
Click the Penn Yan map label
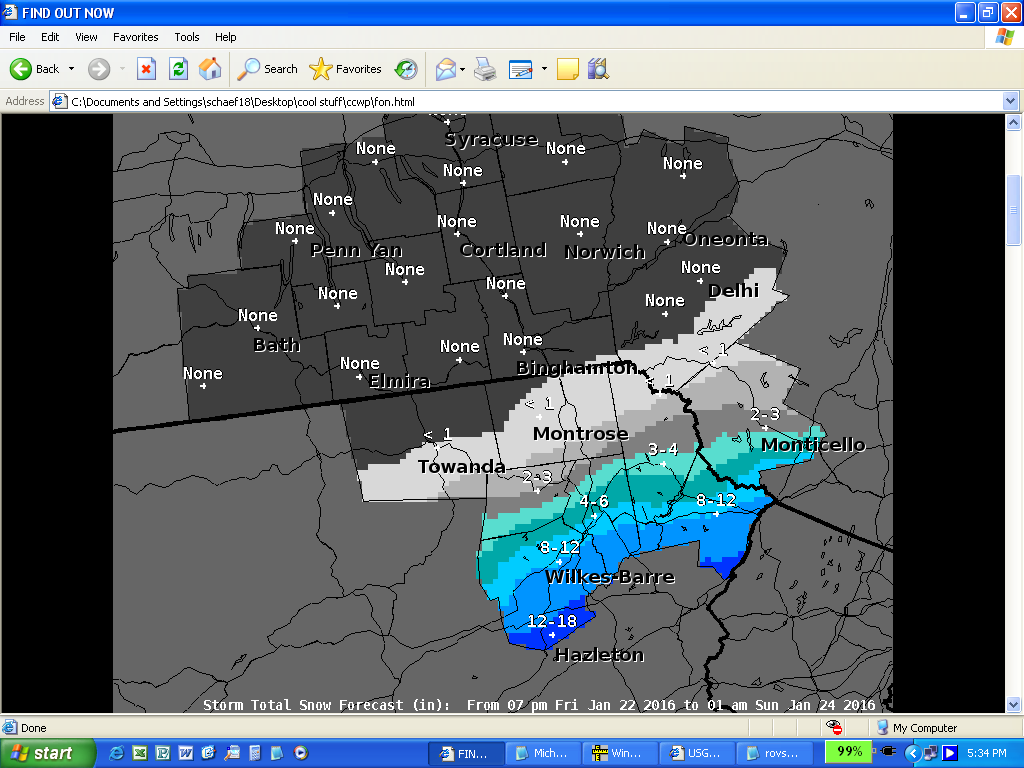pos(357,250)
